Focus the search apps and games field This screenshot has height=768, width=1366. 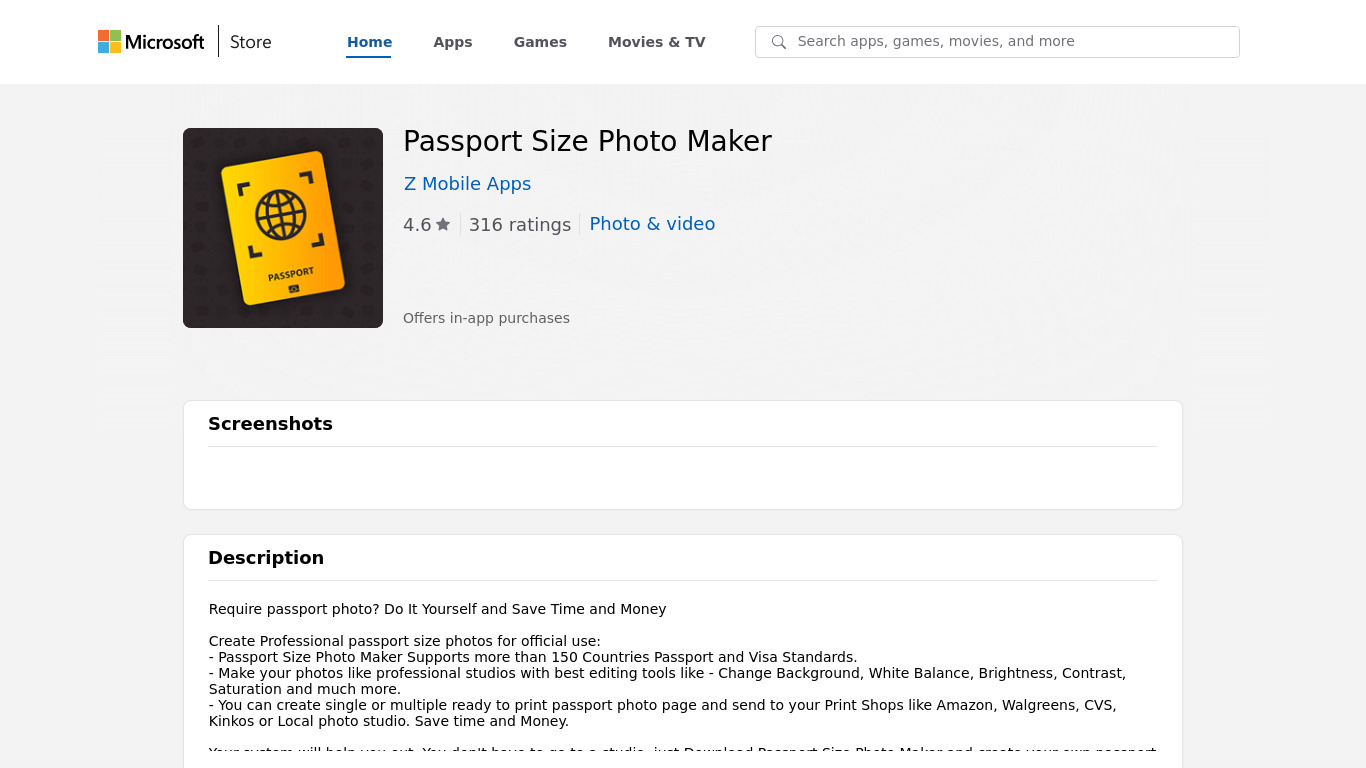(x=1010, y=42)
